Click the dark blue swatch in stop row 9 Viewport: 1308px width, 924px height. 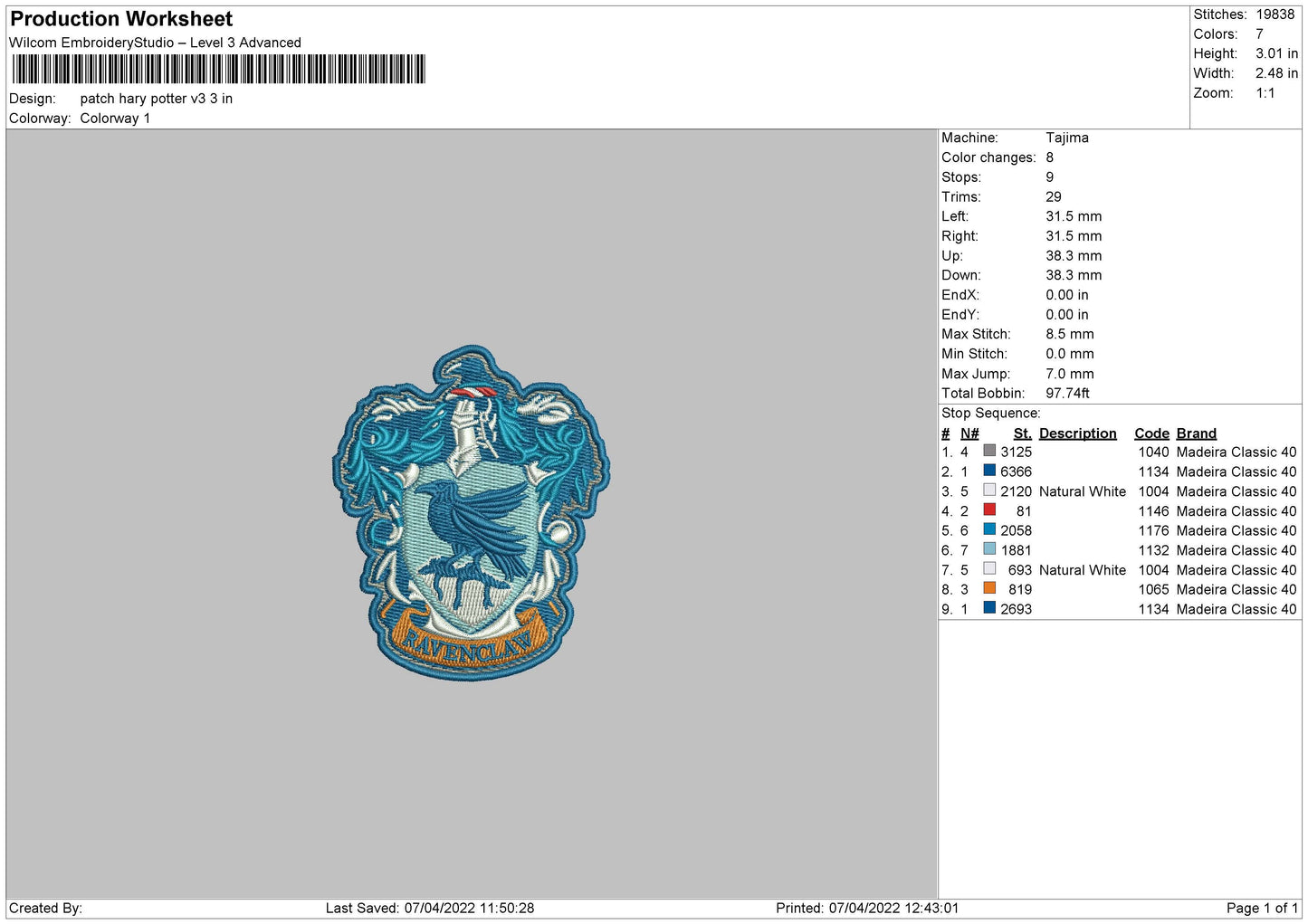click(x=989, y=608)
